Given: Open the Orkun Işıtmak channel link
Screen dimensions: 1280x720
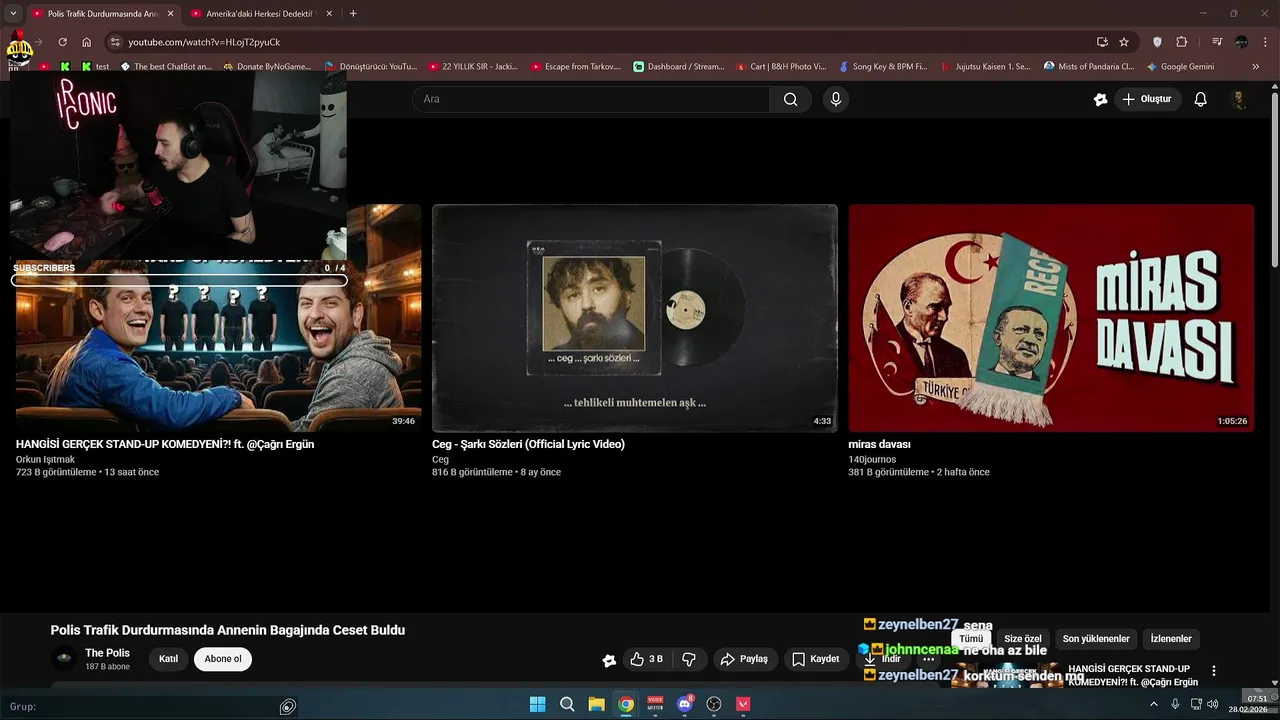Looking at the screenshot, I should [x=45, y=459].
